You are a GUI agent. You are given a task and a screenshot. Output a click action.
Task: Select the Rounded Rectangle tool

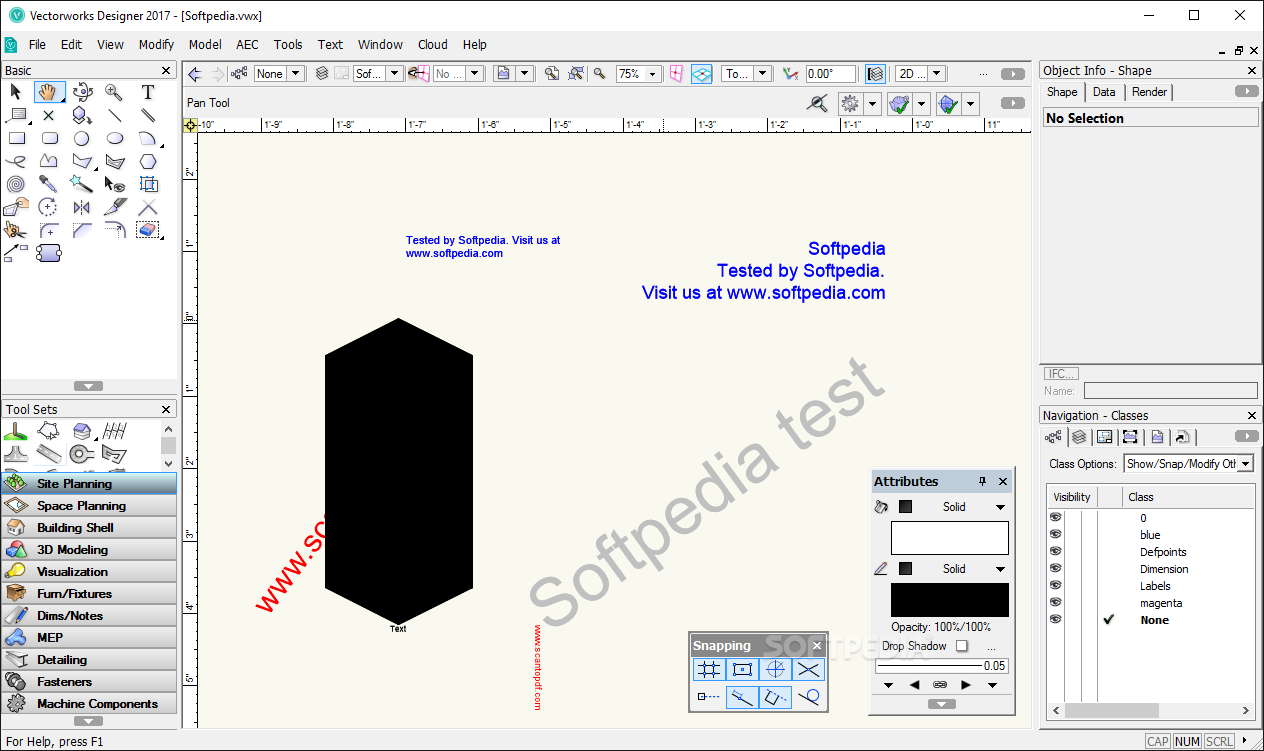(49, 138)
